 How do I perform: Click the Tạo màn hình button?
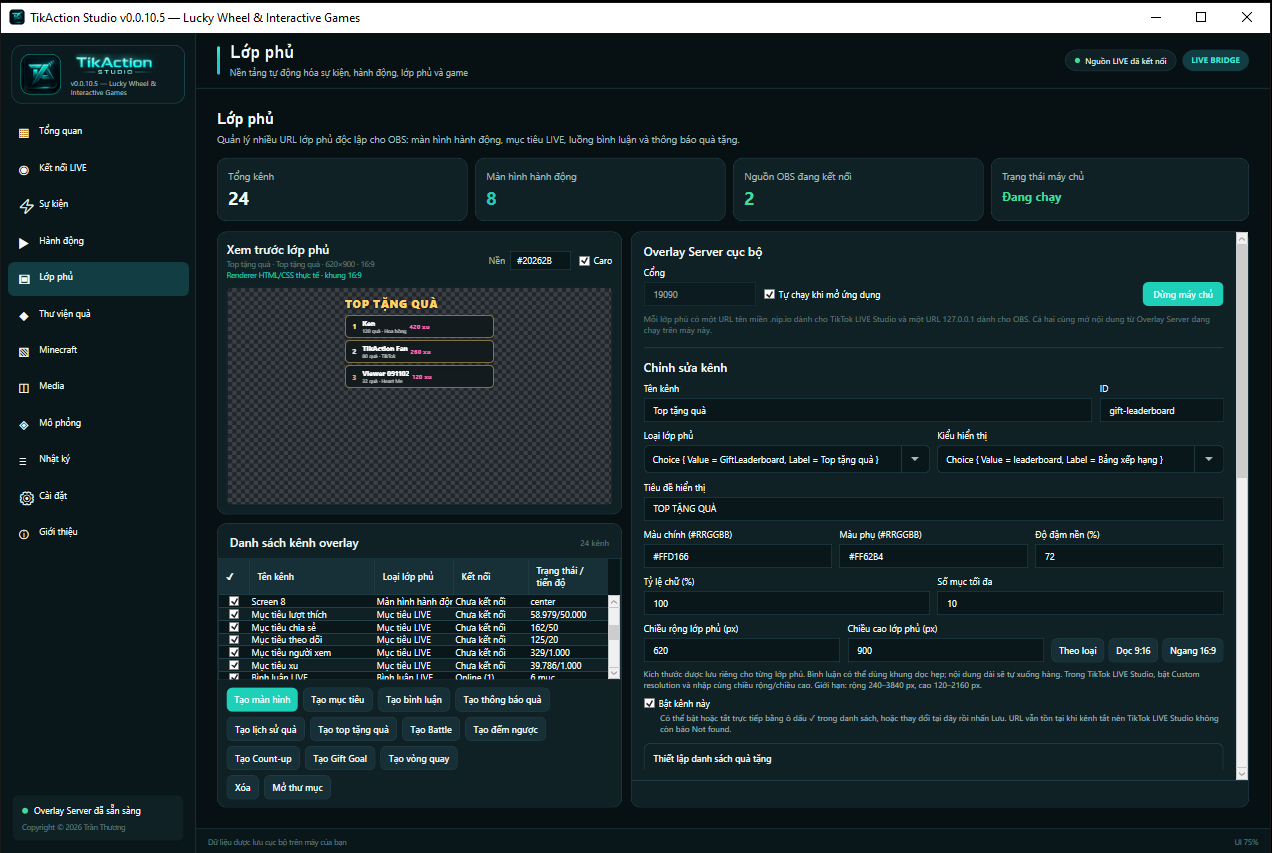(262, 700)
